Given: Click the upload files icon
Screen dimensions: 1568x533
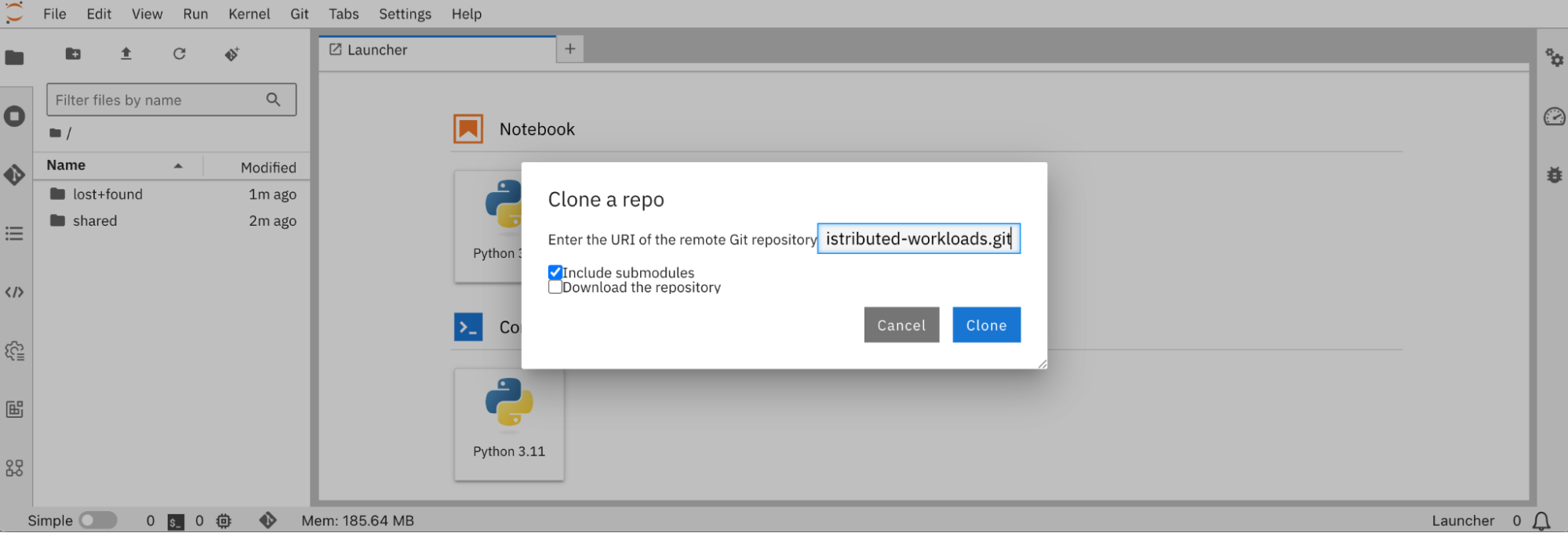Looking at the screenshot, I should pyautogui.click(x=126, y=54).
